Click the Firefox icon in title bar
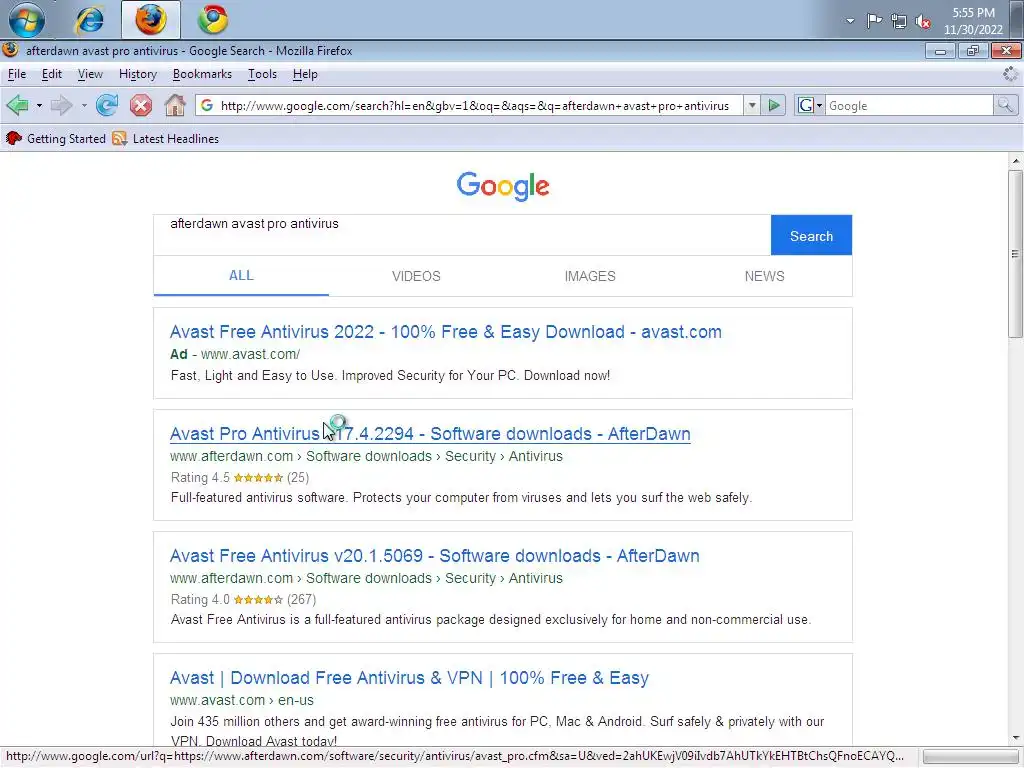 10,50
